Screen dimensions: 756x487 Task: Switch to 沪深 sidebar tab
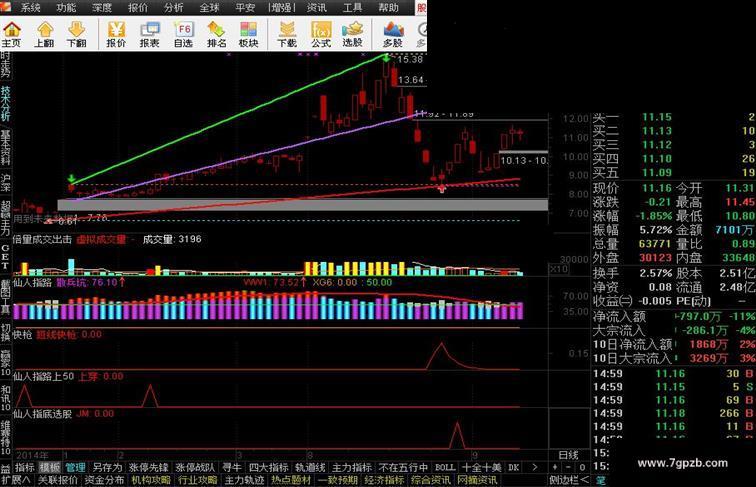5,182
